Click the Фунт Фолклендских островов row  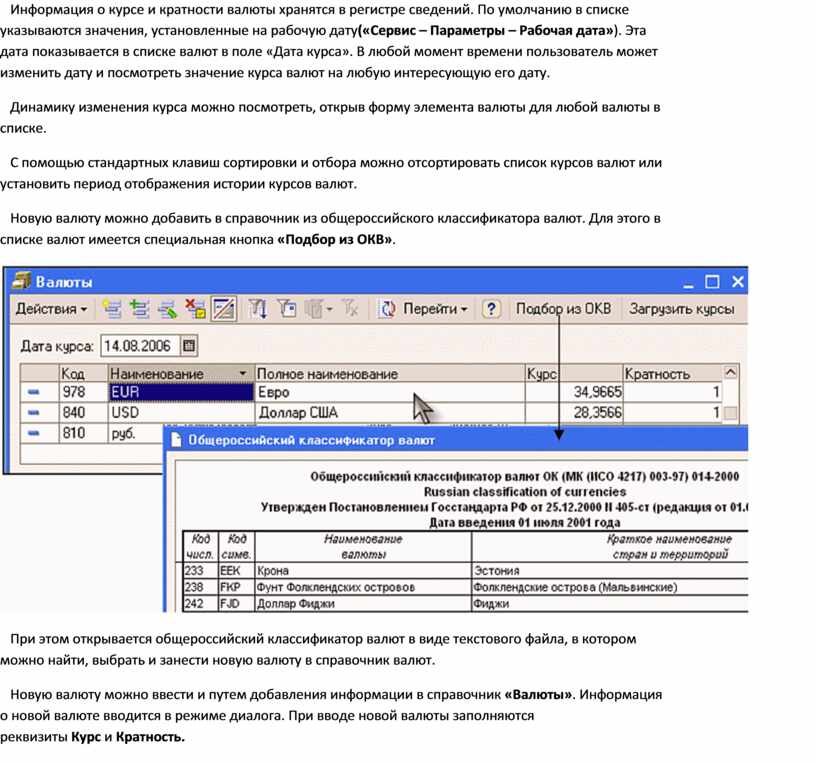[x=465, y=587]
